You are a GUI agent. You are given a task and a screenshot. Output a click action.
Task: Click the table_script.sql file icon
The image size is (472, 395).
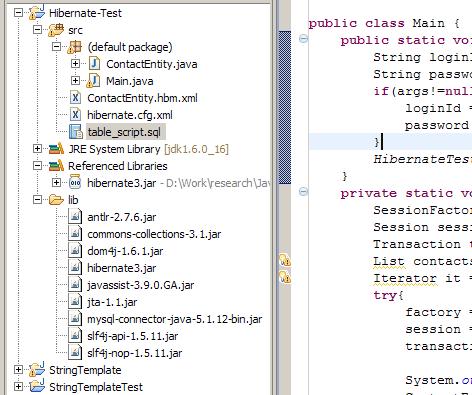click(x=76, y=132)
